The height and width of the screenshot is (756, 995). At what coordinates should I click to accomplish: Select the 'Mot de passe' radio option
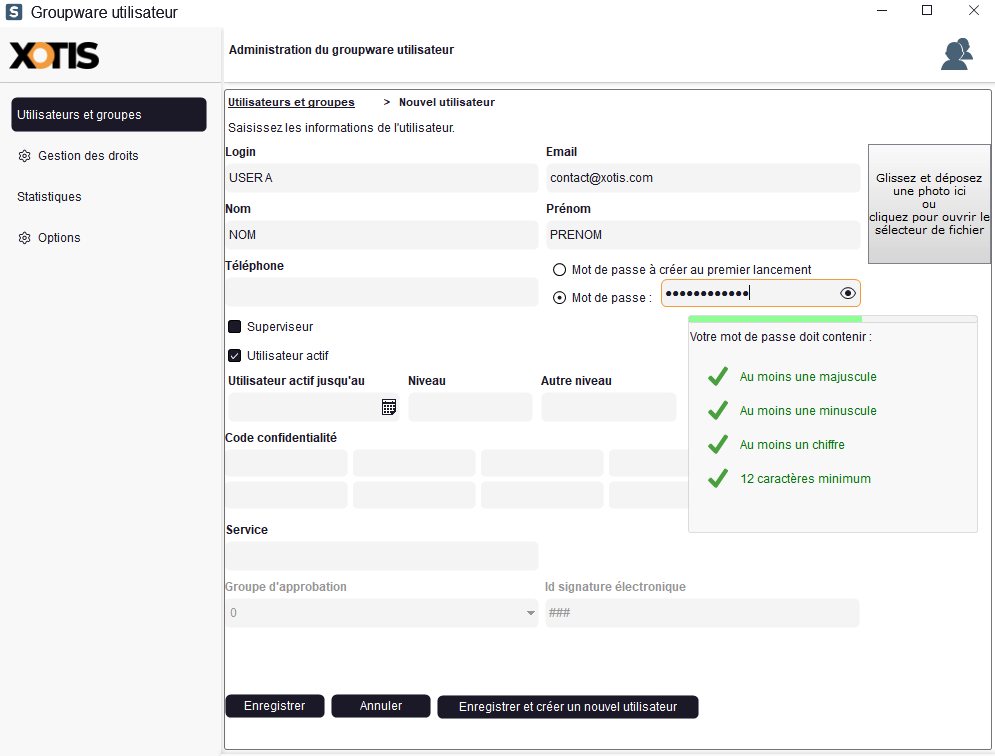(559, 298)
